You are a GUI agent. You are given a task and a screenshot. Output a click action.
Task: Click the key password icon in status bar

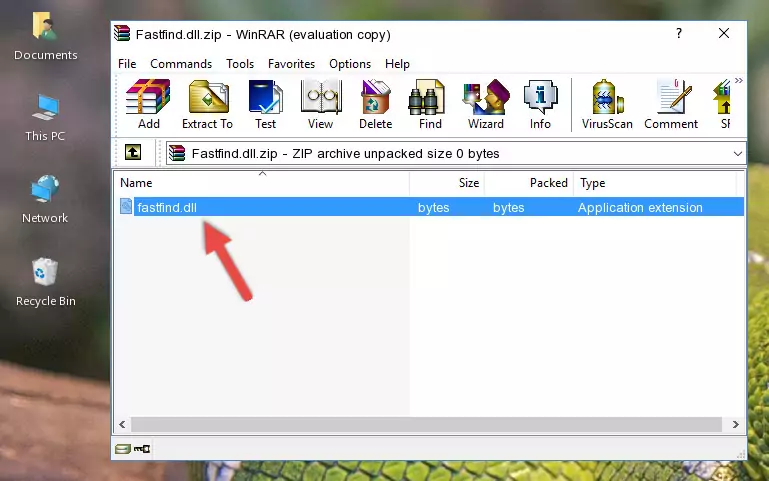(x=142, y=449)
